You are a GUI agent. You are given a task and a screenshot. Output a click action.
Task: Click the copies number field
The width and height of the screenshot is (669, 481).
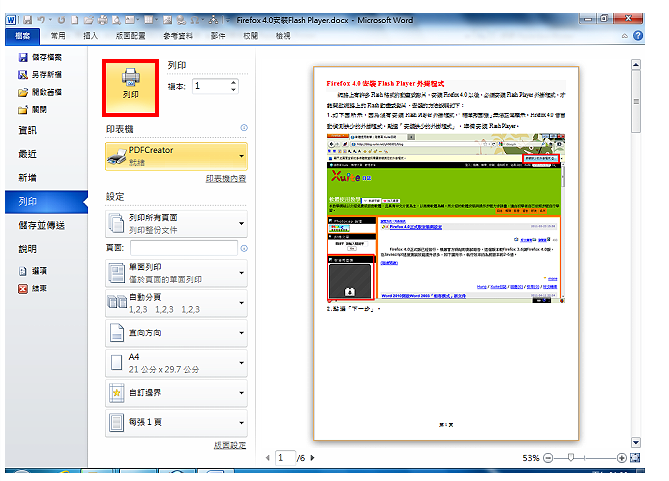211,86
